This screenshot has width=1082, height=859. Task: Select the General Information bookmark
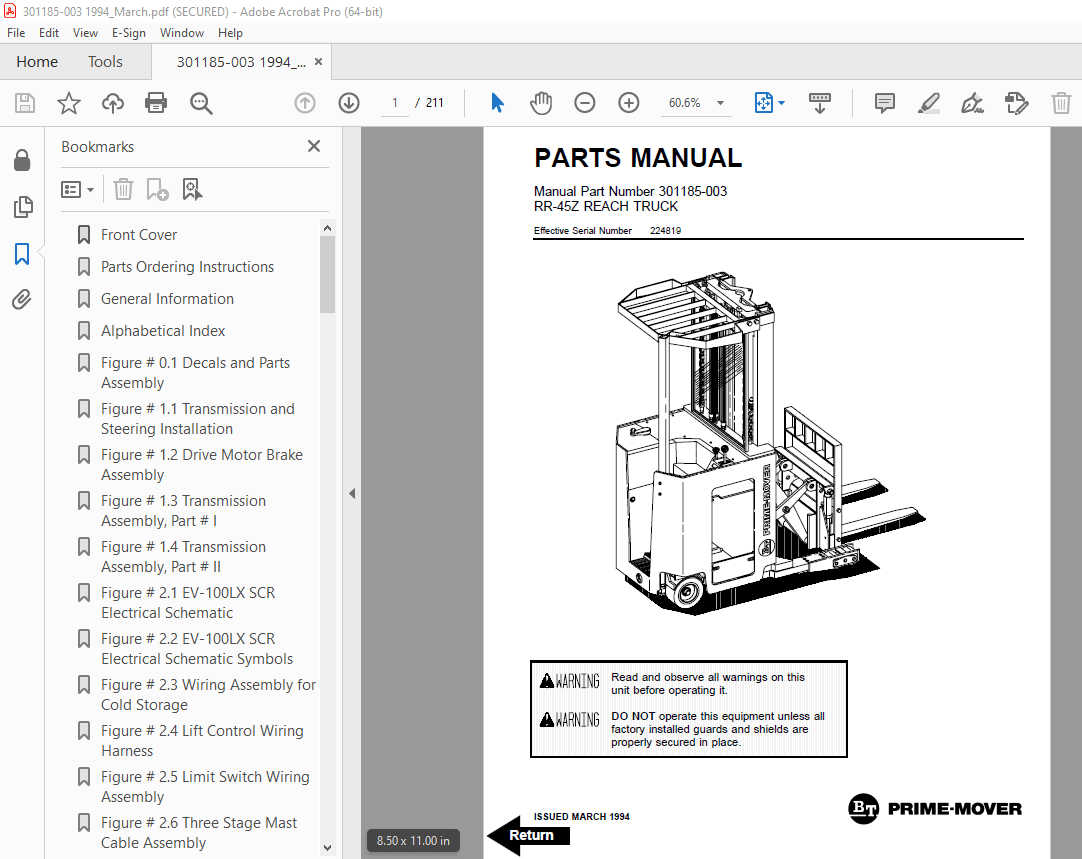pos(166,298)
